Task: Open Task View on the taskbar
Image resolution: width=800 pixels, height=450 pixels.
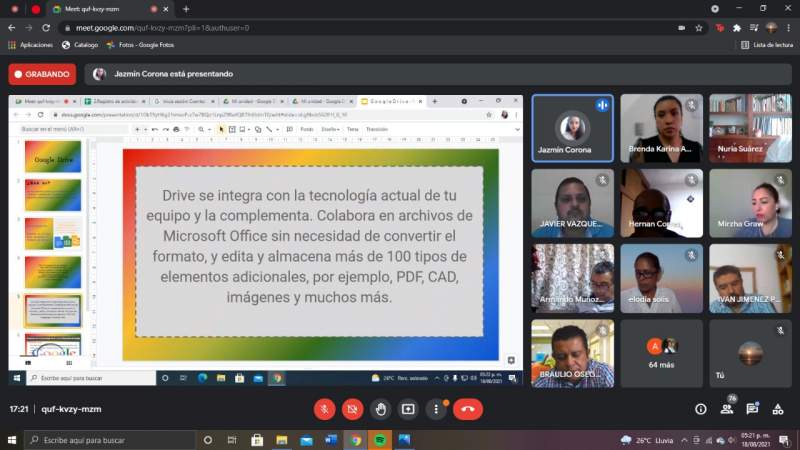Action: (232, 440)
